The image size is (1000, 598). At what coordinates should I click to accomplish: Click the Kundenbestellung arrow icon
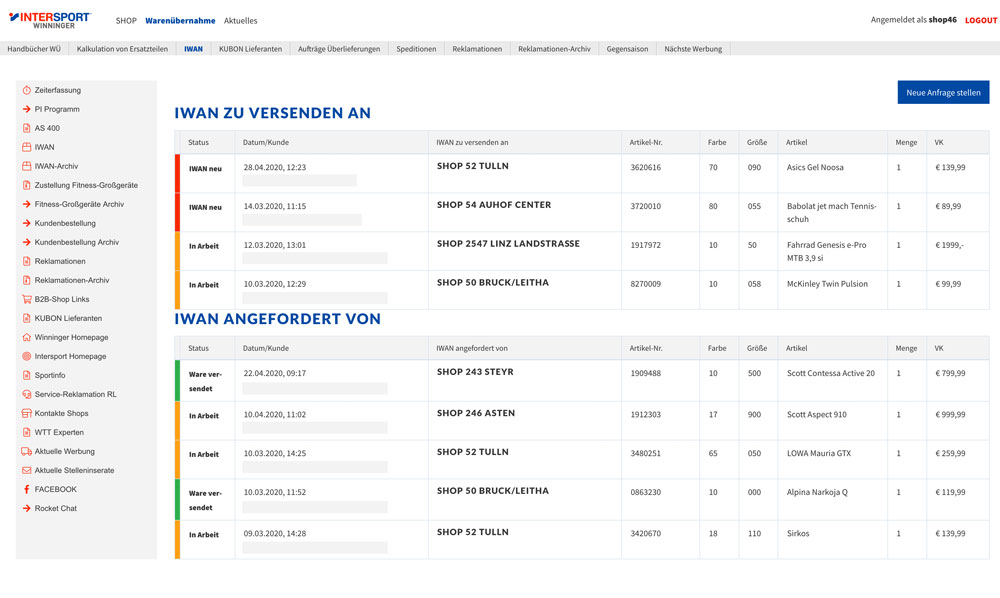[x=27, y=223]
